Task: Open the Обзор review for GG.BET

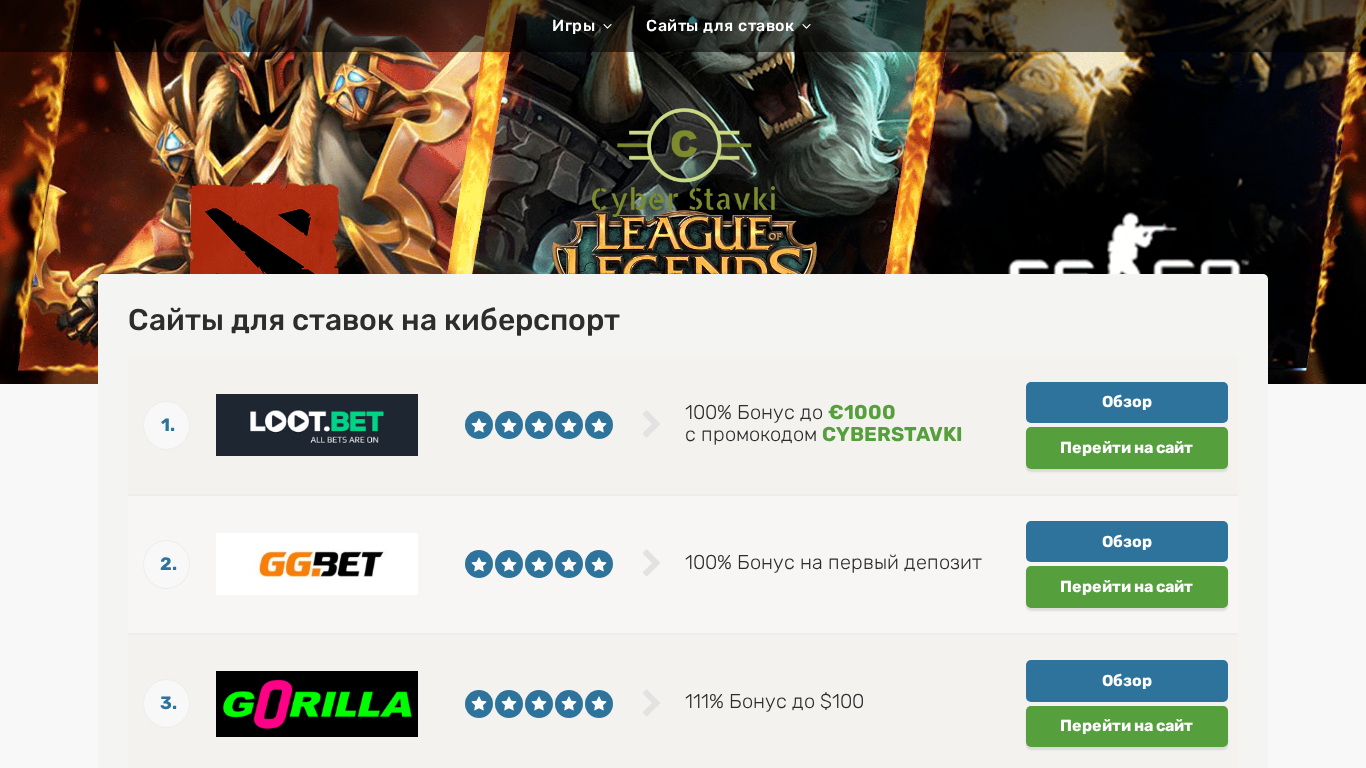Action: pos(1127,541)
